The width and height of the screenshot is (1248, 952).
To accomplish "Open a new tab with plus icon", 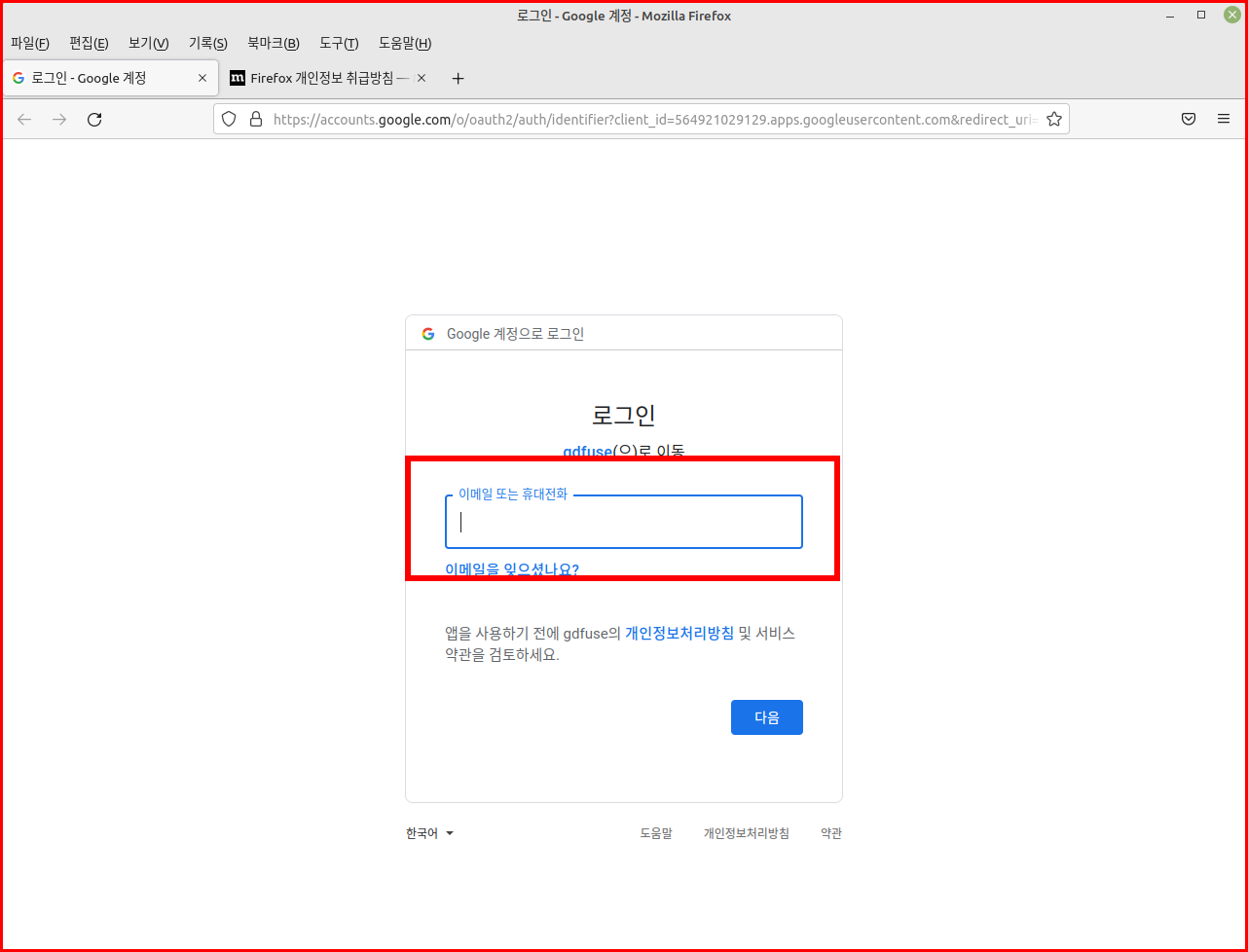I will coord(459,79).
